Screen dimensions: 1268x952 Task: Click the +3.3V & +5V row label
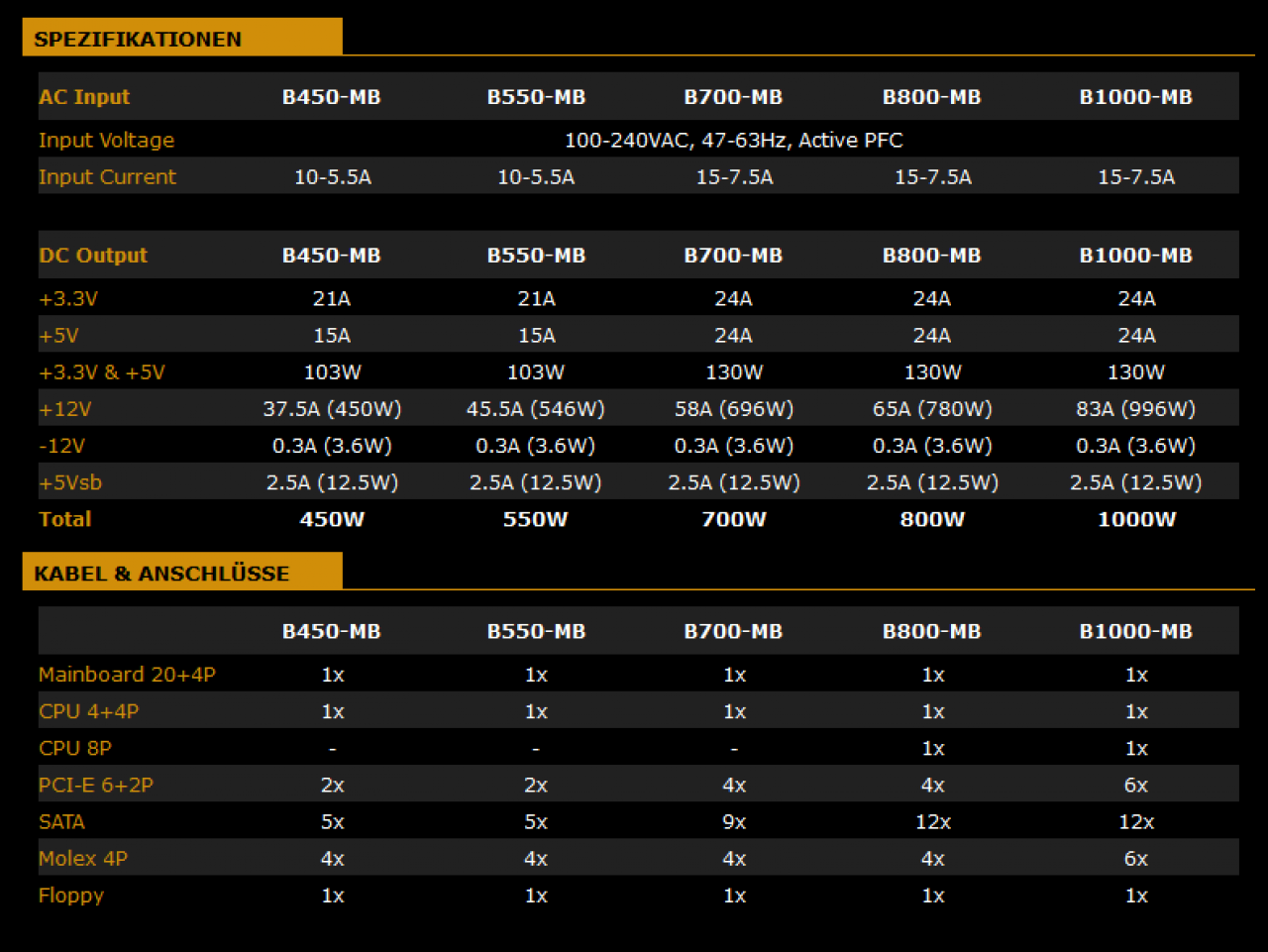click(x=102, y=372)
